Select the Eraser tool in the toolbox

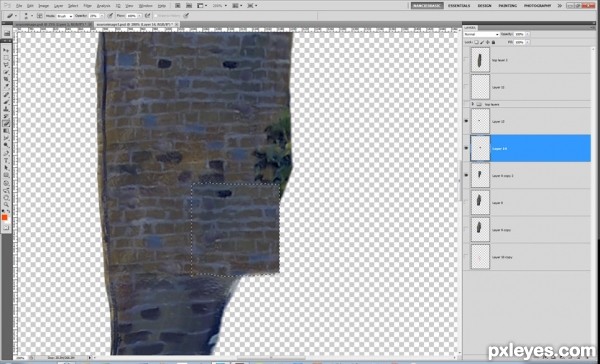tap(6, 124)
